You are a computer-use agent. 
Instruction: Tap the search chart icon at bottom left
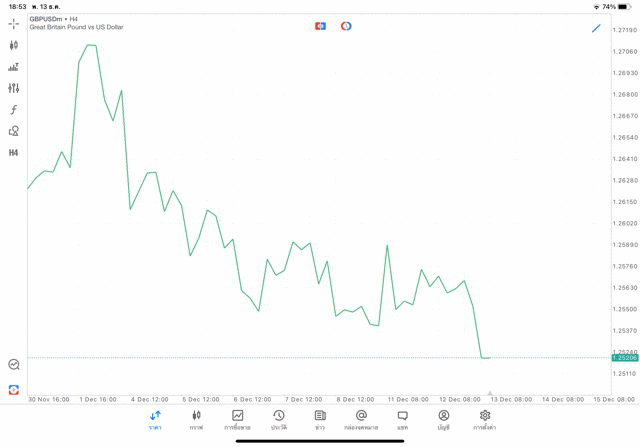(x=14, y=365)
